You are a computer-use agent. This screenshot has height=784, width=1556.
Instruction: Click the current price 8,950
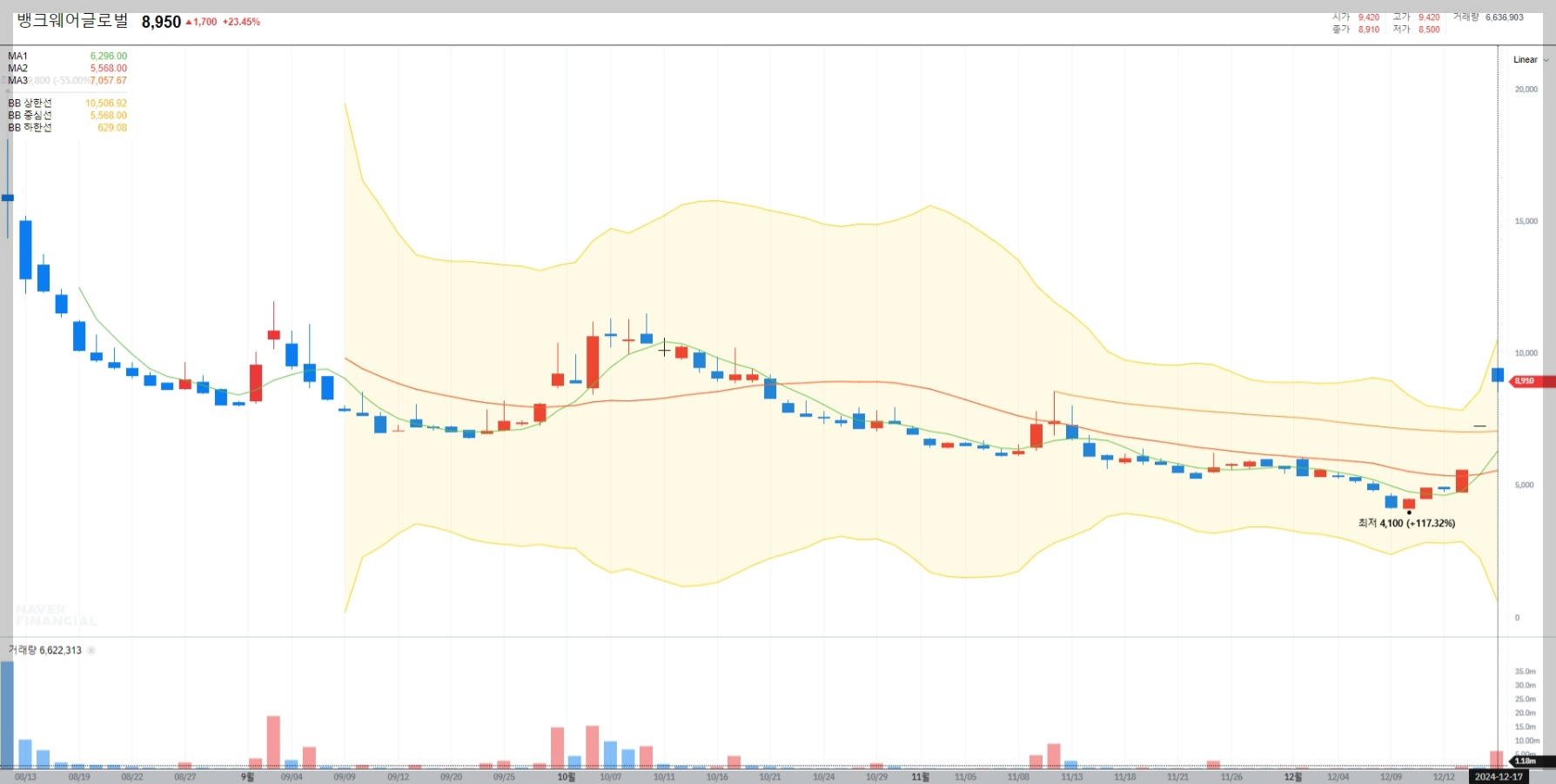[161, 22]
